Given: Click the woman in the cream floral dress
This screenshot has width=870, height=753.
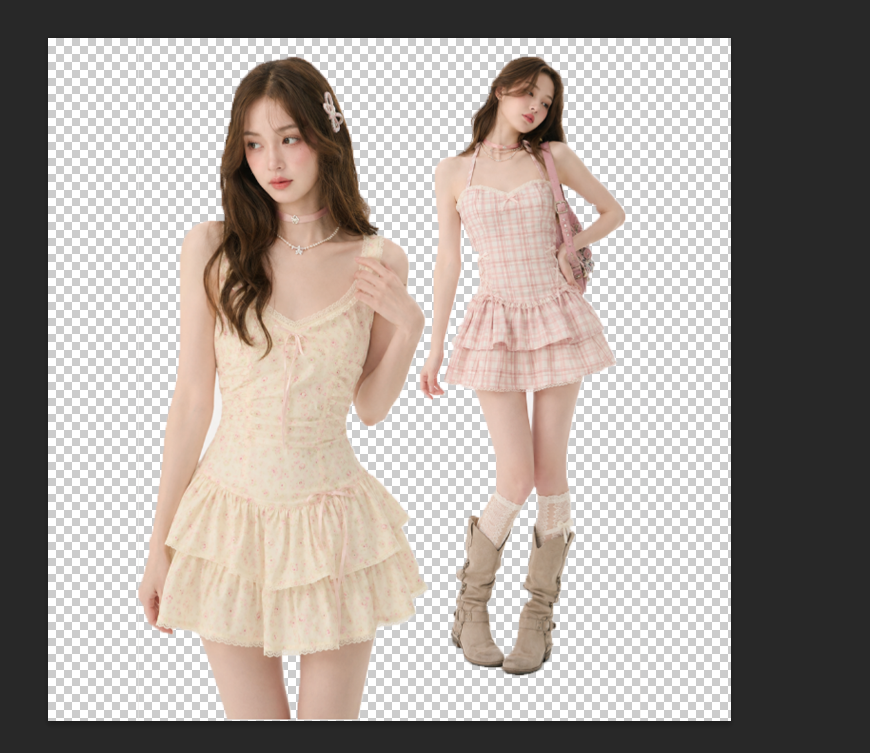Looking at the screenshot, I should [283, 388].
